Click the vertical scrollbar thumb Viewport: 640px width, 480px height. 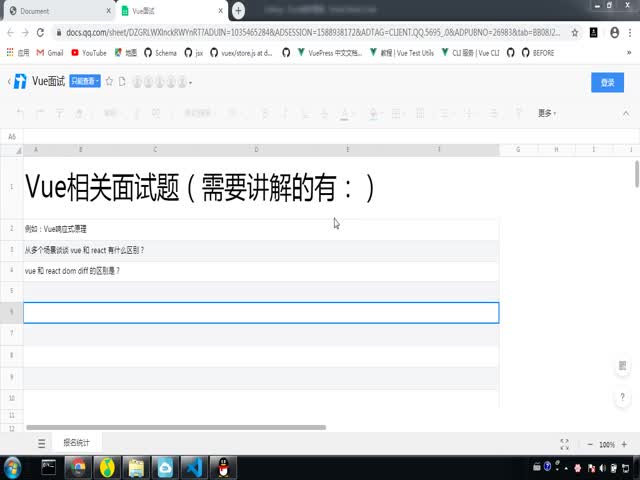click(637, 173)
